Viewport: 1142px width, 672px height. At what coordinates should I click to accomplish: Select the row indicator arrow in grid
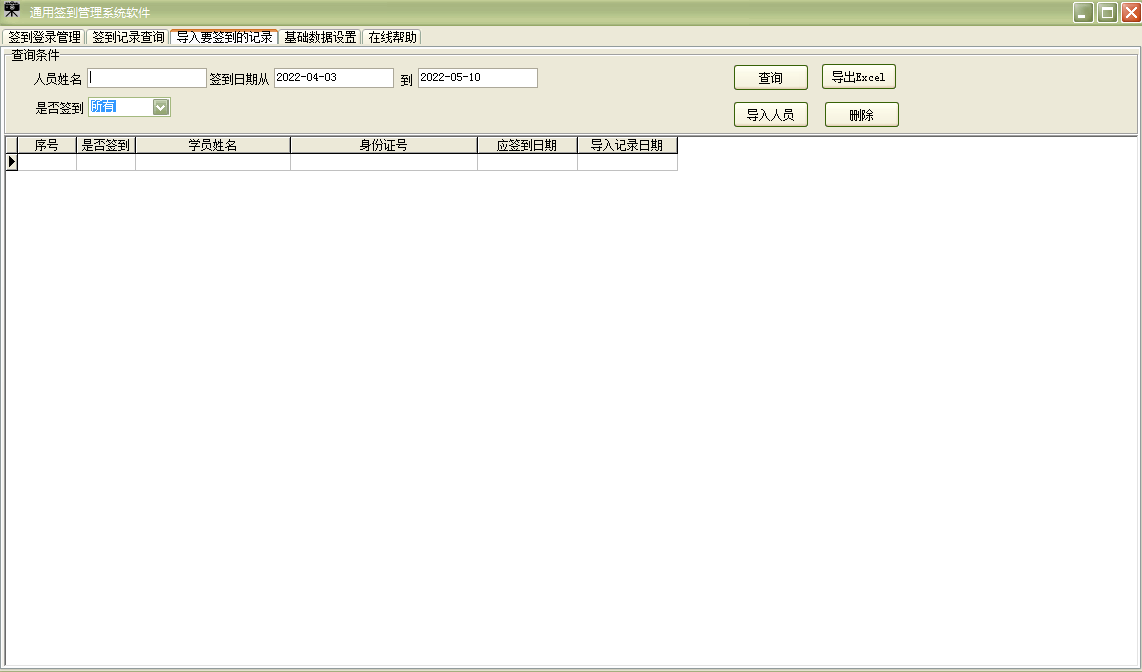[x=12, y=162]
